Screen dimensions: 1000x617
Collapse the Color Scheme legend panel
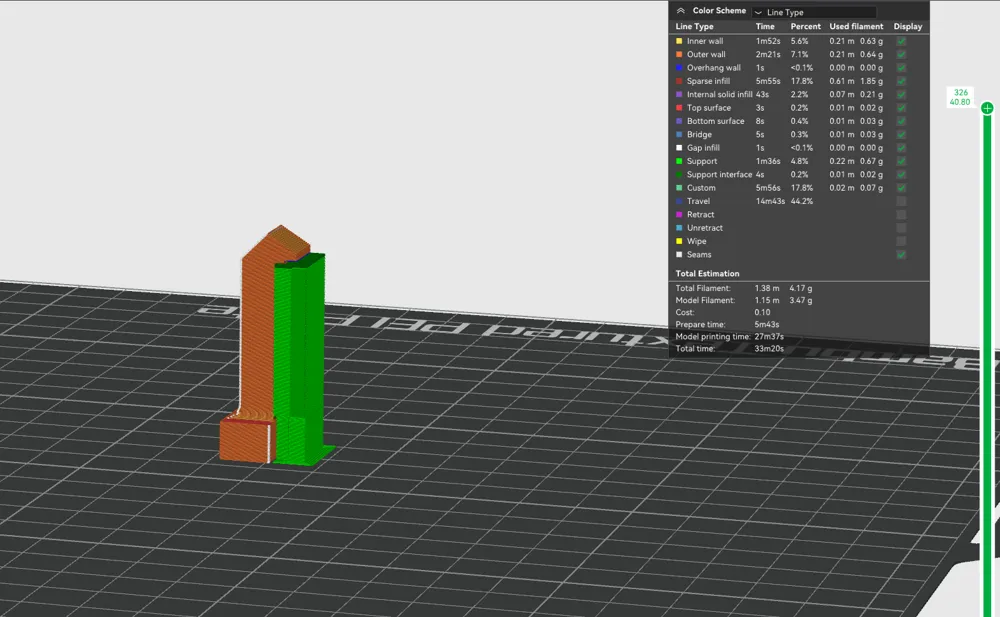pyautogui.click(x=680, y=11)
